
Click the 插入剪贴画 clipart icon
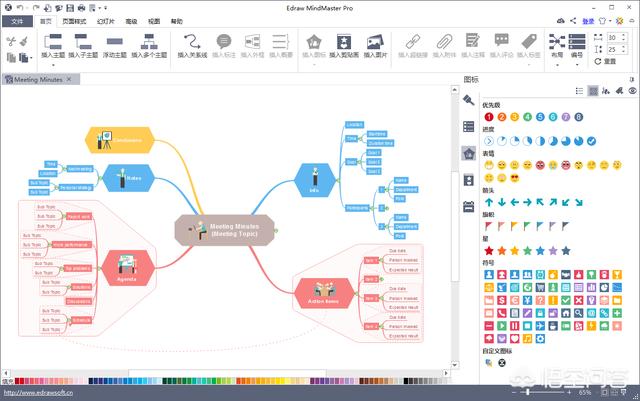[x=344, y=42]
